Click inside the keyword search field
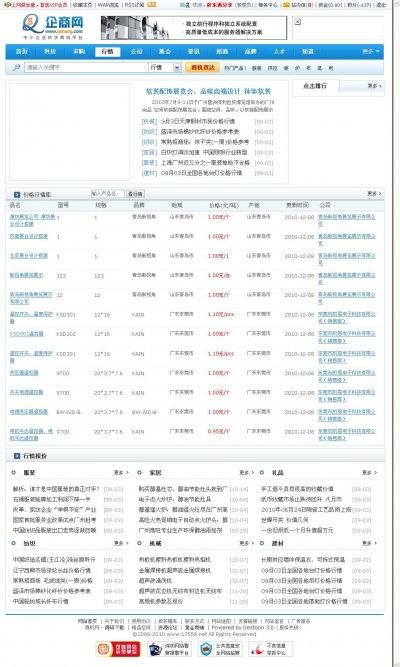400x667 pixels. (86, 67)
